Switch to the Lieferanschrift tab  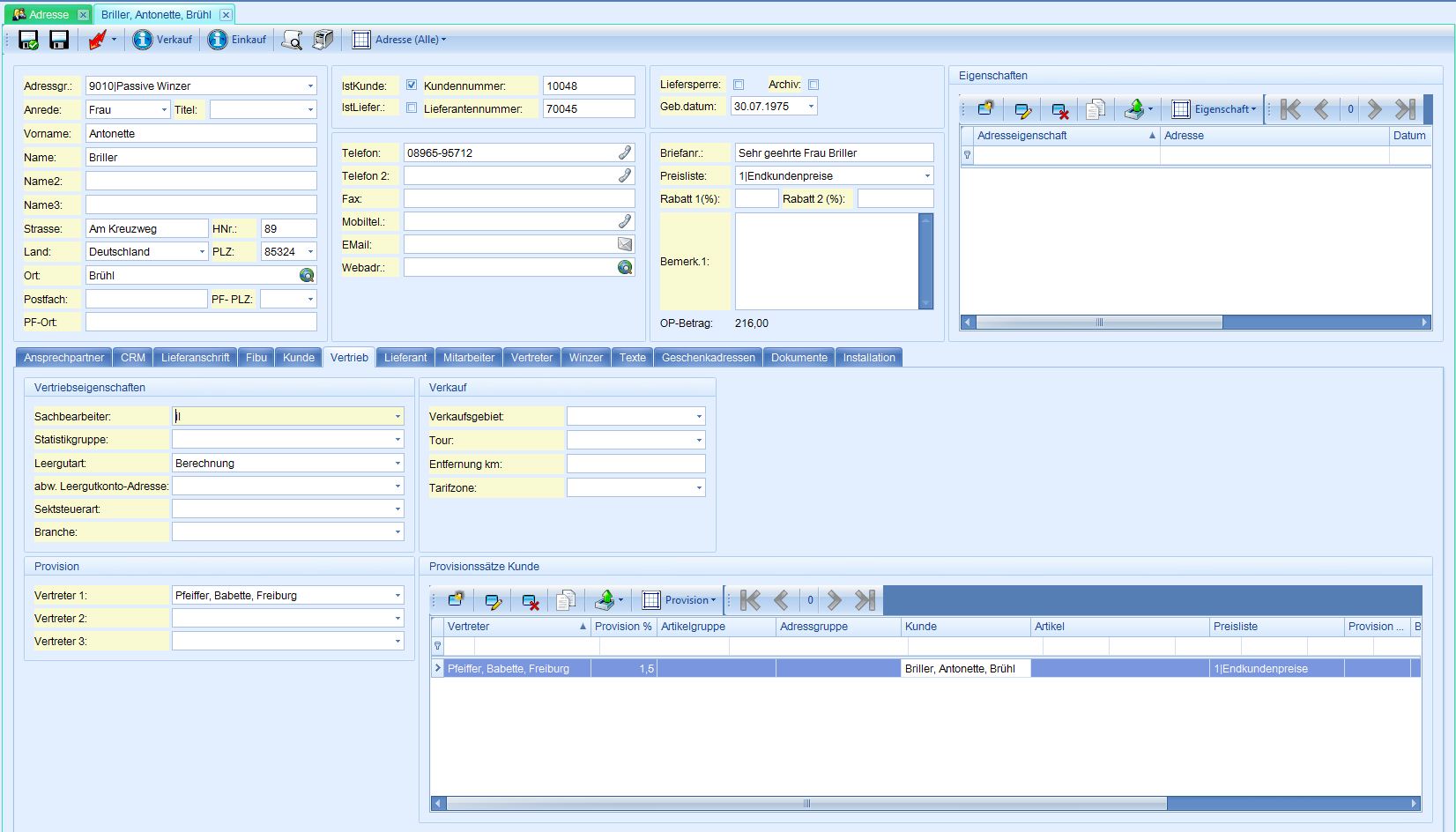(x=196, y=358)
